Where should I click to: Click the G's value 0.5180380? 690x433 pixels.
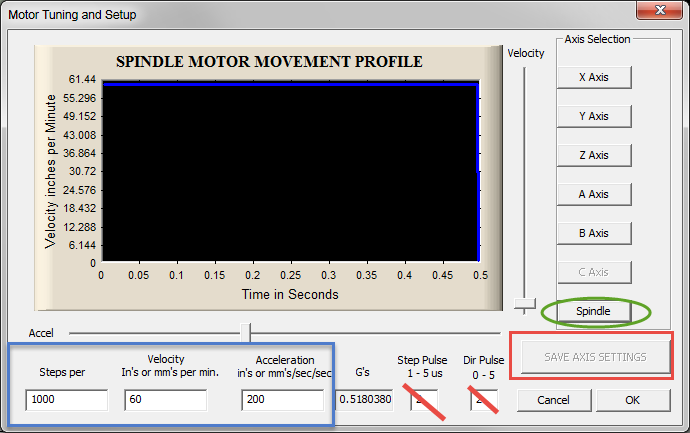pyautogui.click(x=365, y=400)
